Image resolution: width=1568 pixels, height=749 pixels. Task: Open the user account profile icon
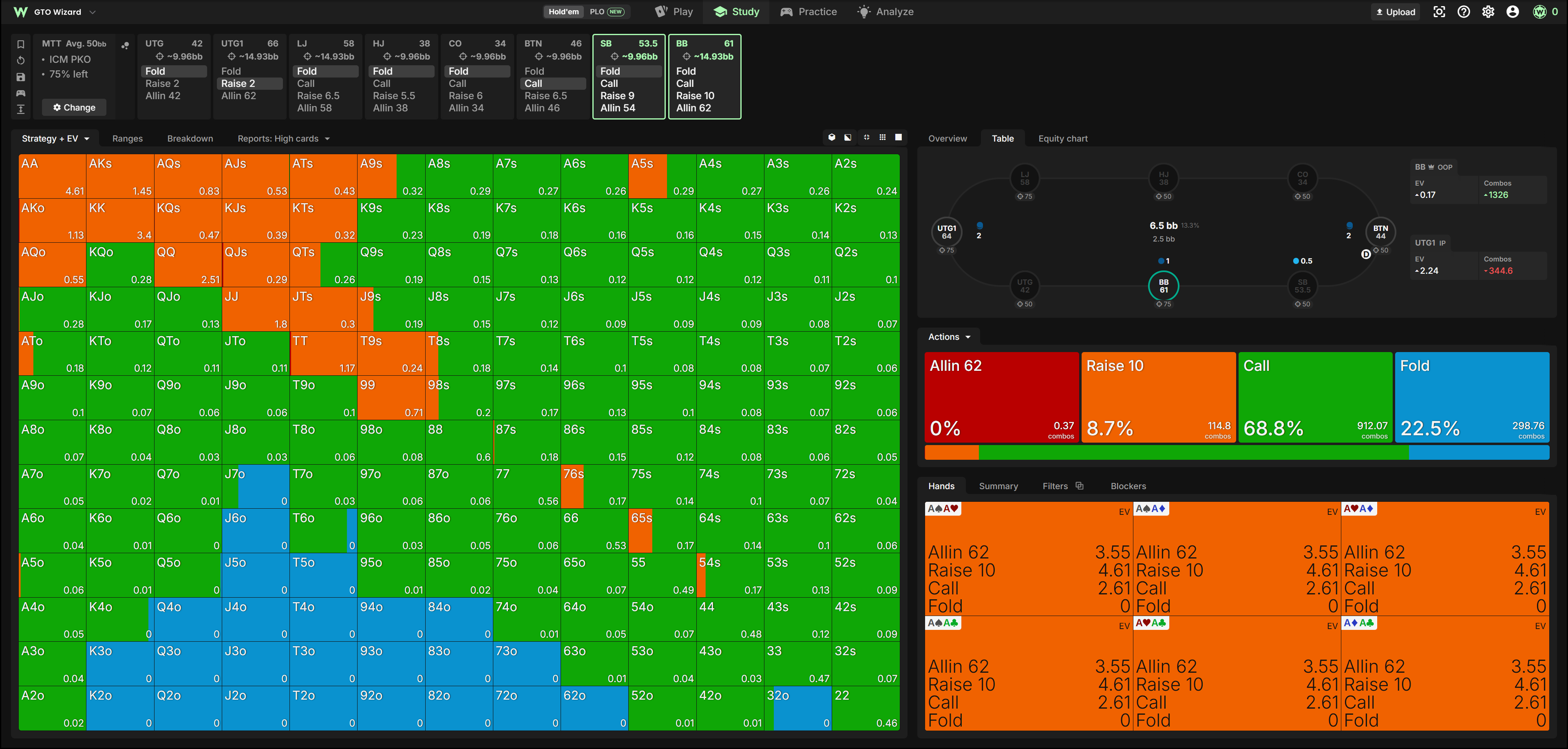tap(1513, 11)
